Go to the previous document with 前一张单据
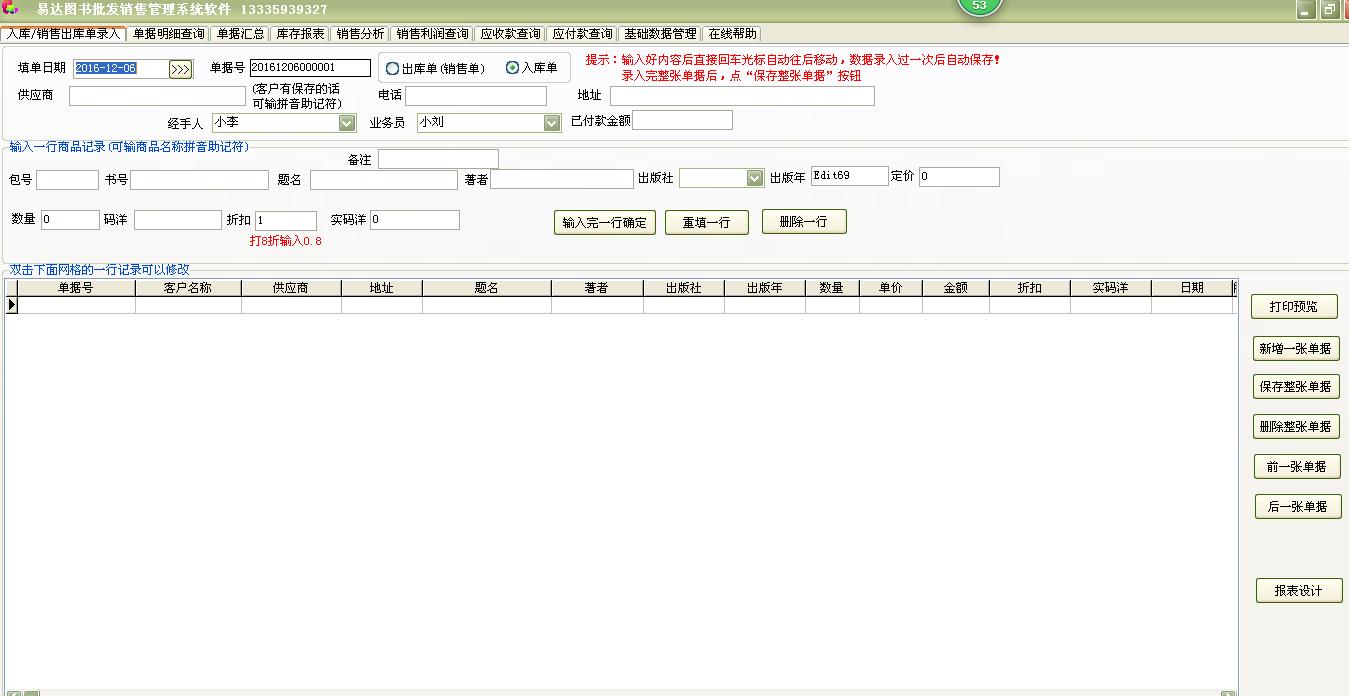Viewport: 1349px width, 696px height. click(1297, 466)
